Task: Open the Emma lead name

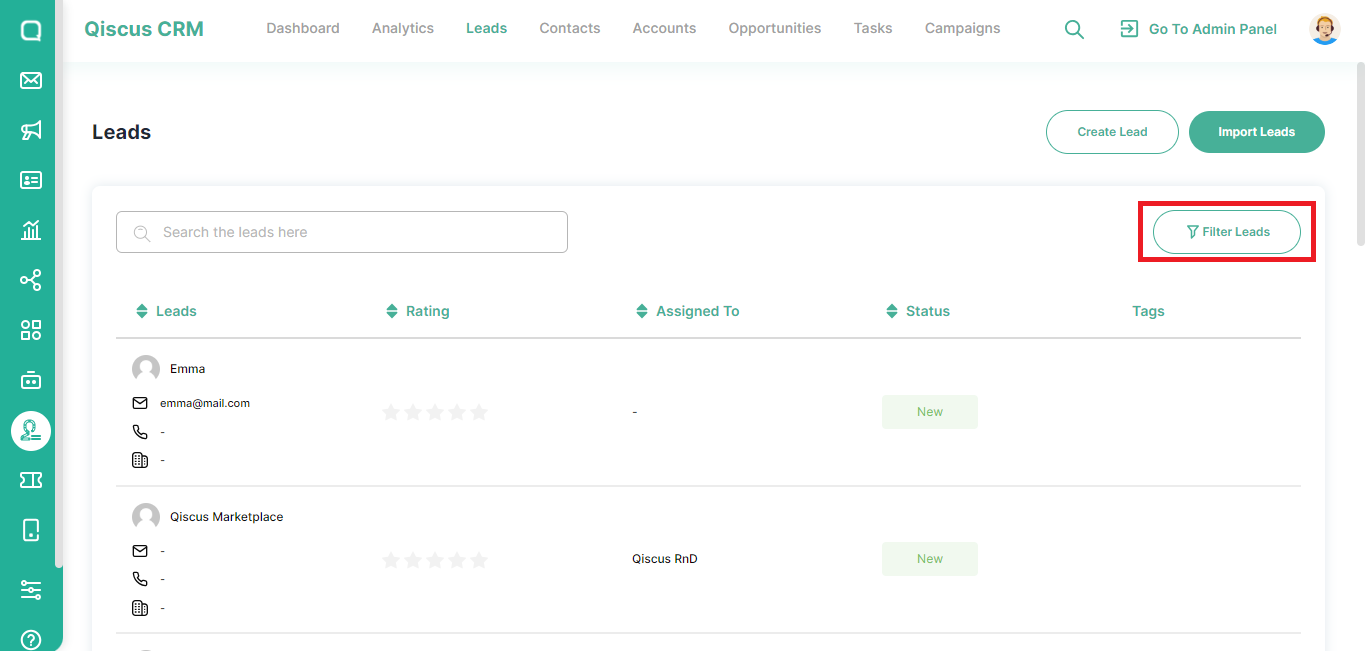Action: (187, 369)
